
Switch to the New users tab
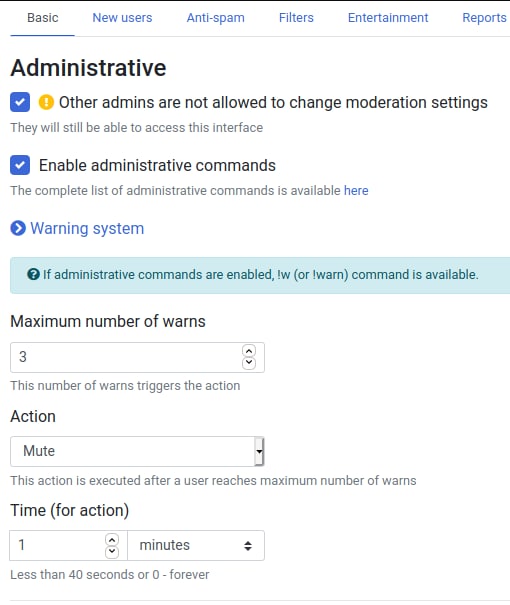coord(122,18)
